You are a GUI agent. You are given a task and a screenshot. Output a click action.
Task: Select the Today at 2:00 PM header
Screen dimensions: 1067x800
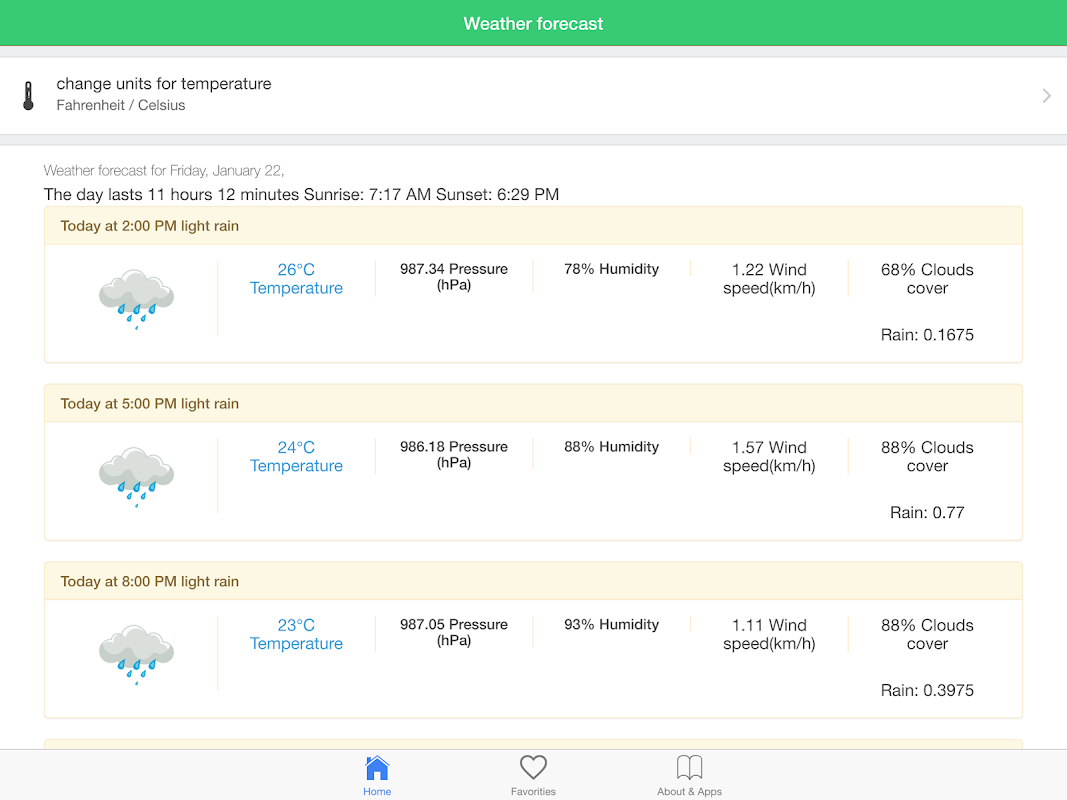(150, 226)
